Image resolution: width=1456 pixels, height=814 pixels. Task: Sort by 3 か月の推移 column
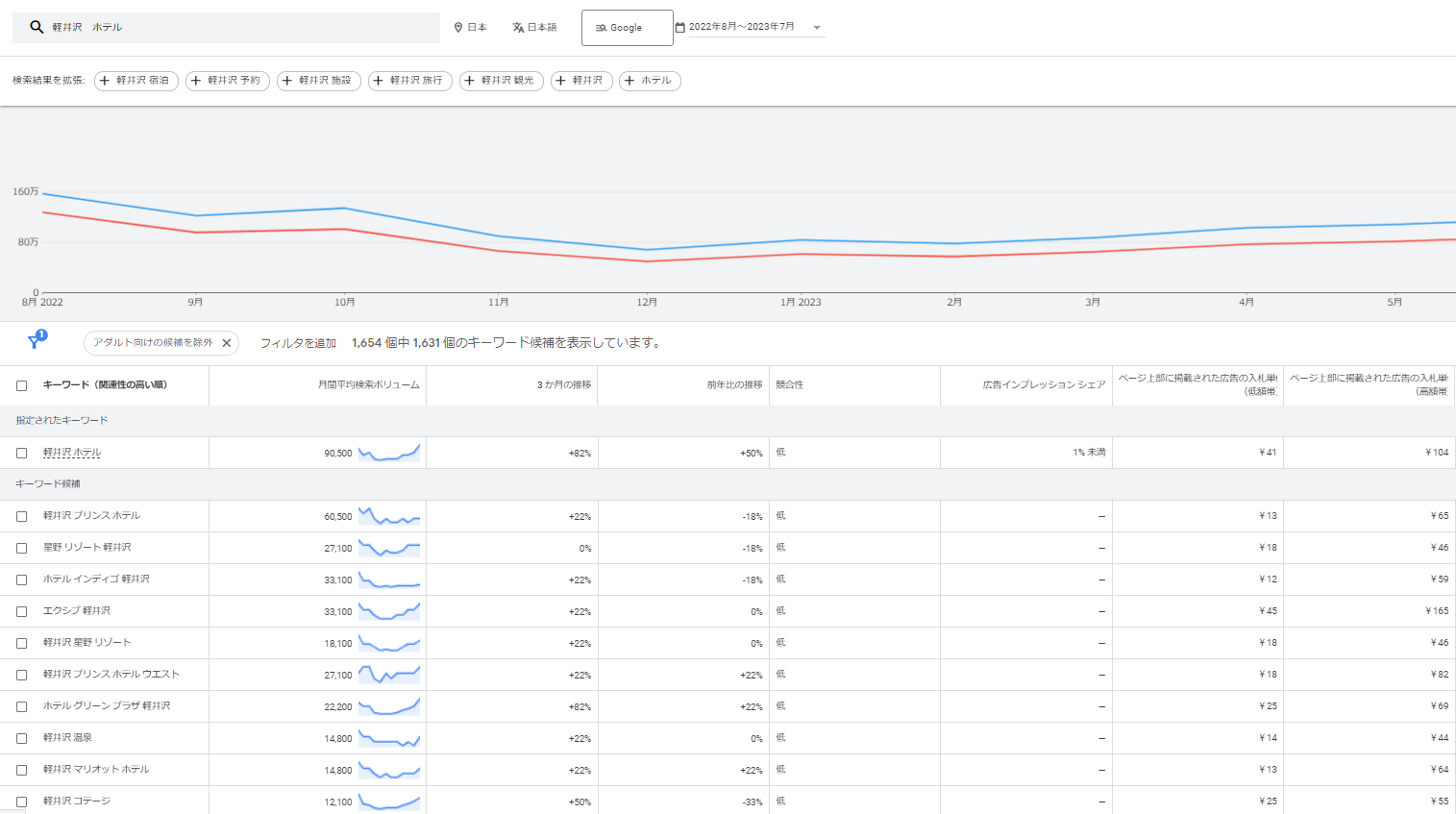tap(564, 385)
